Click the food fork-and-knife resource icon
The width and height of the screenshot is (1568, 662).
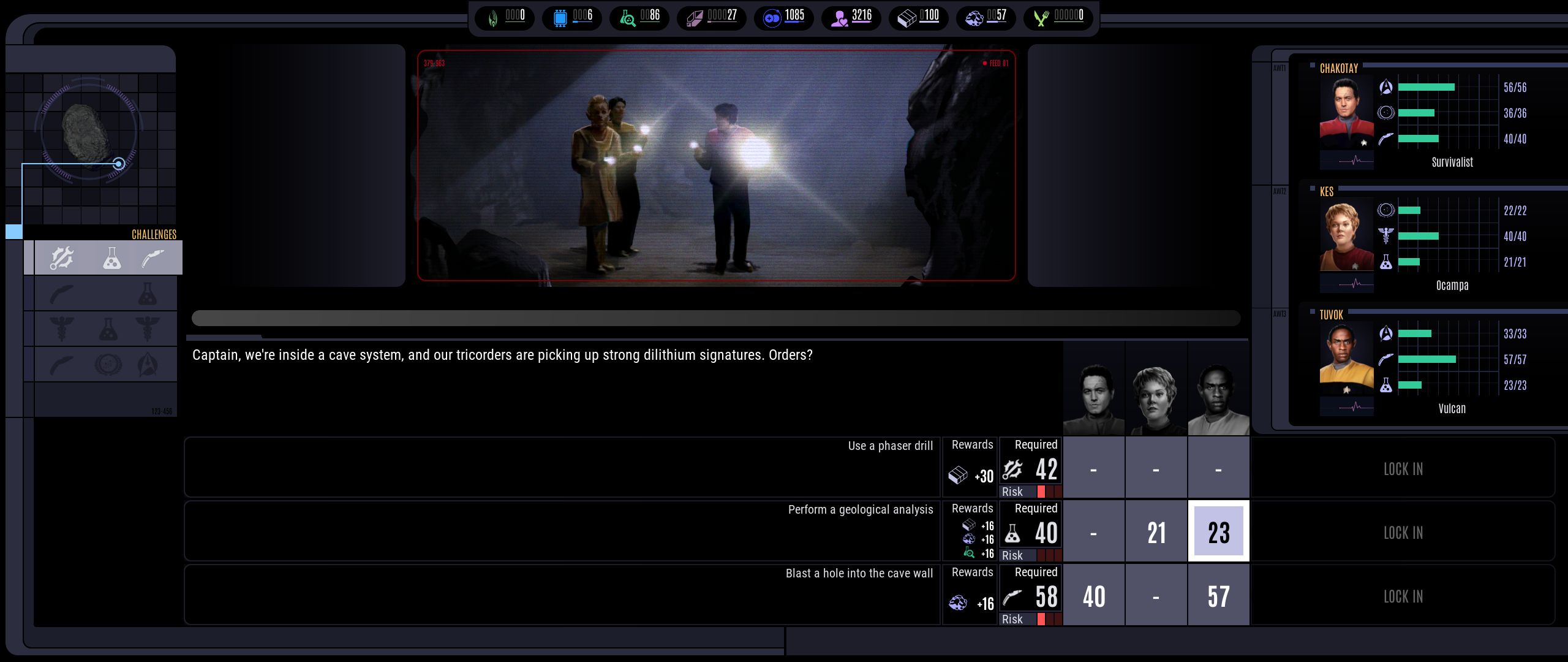(1041, 18)
